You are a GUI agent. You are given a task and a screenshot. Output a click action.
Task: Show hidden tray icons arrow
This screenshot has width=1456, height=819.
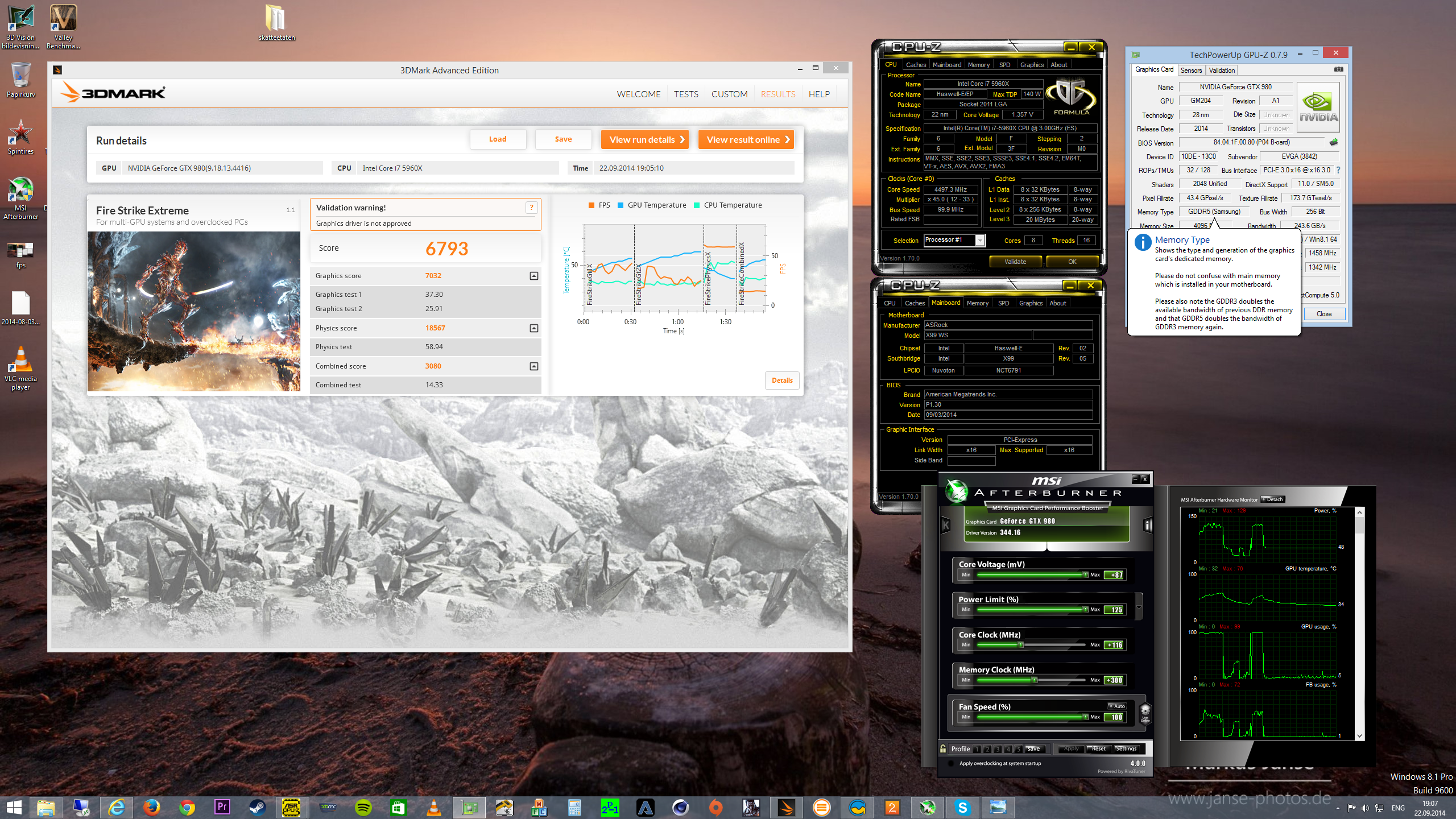coord(1338,808)
